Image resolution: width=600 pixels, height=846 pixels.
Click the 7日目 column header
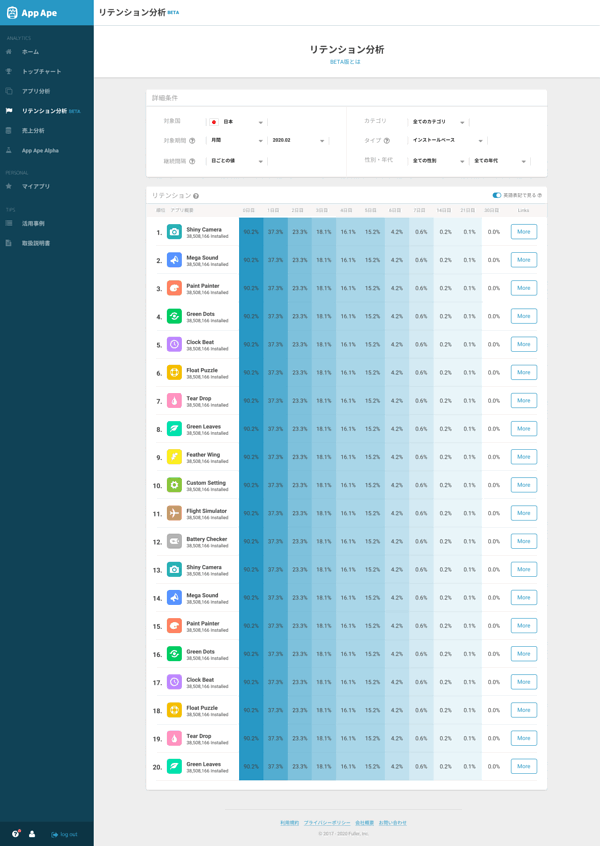pos(419,210)
